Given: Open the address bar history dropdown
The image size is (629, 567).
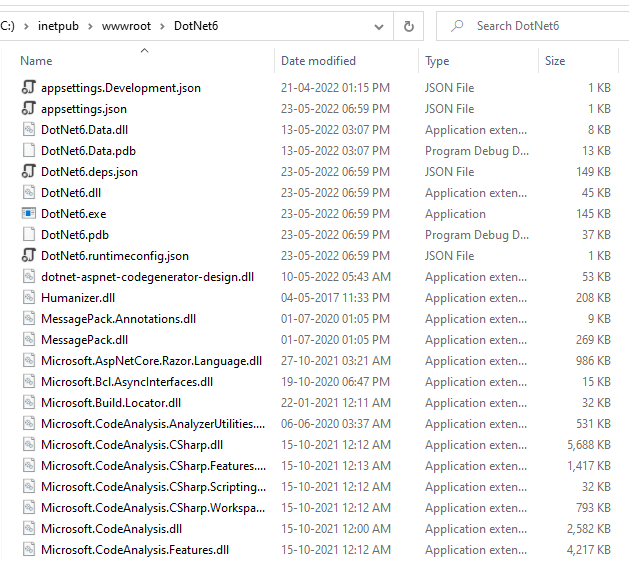Looking at the screenshot, I should (379, 27).
